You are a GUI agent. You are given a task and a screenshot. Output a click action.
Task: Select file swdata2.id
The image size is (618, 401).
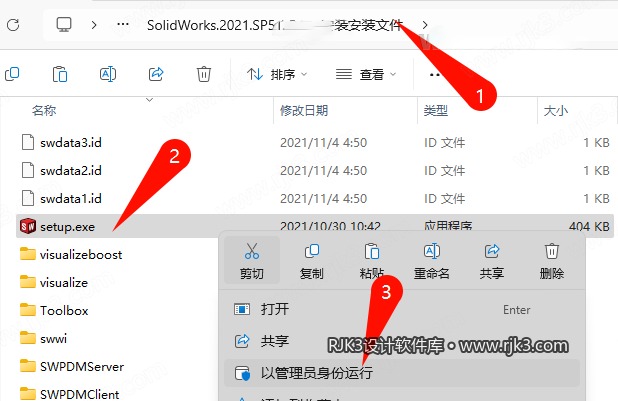point(71,170)
